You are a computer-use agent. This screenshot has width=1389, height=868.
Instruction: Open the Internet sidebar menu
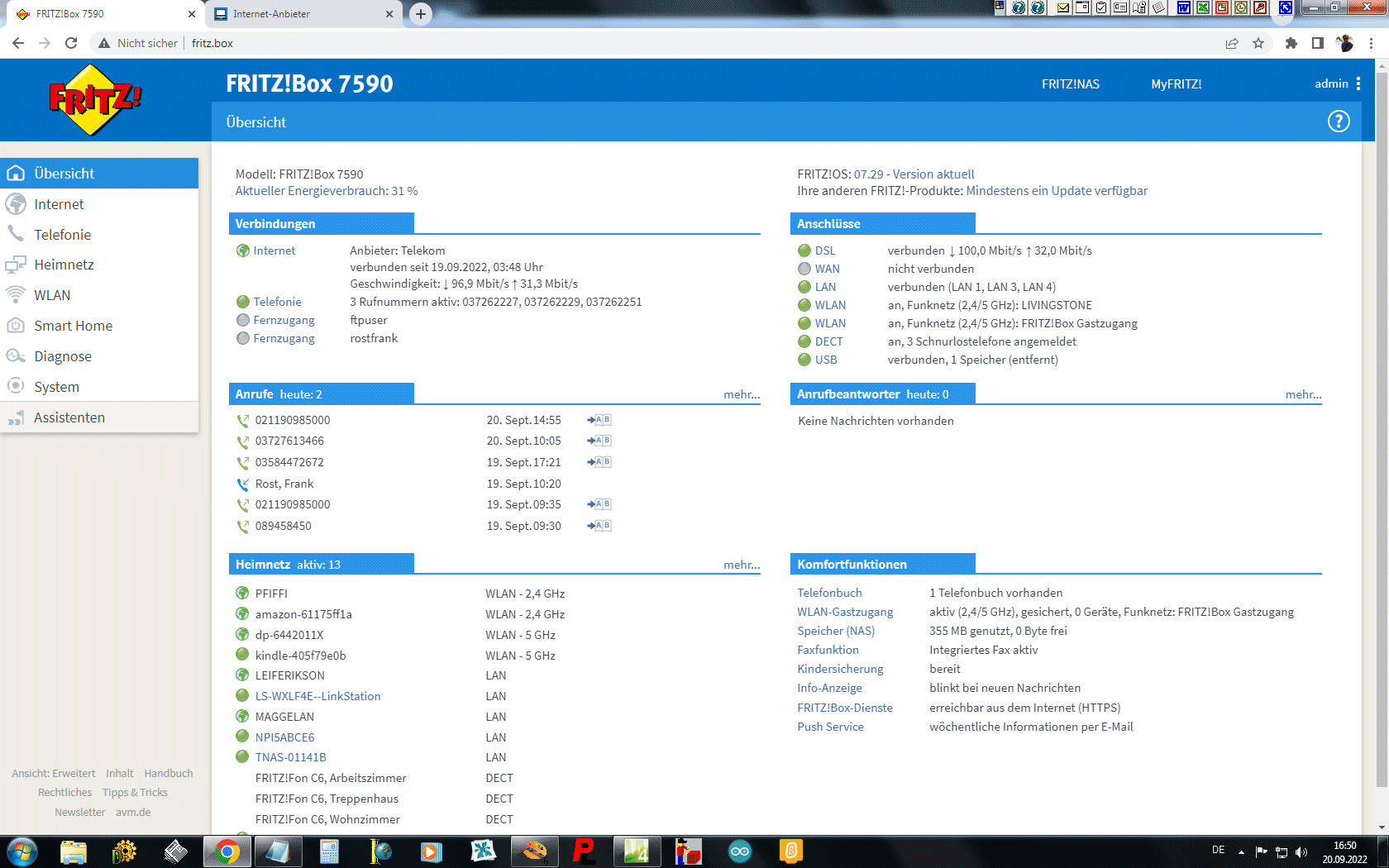pyautogui.click(x=99, y=204)
